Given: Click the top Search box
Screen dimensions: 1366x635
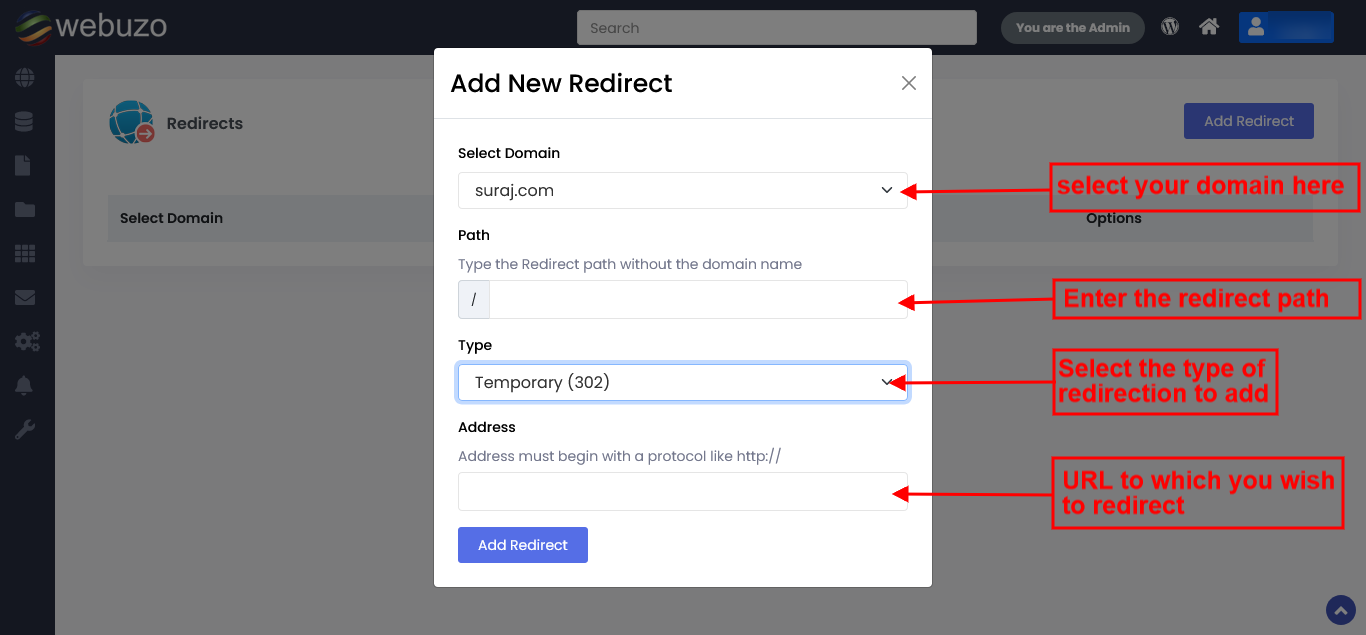Looking at the screenshot, I should tap(776, 28).
